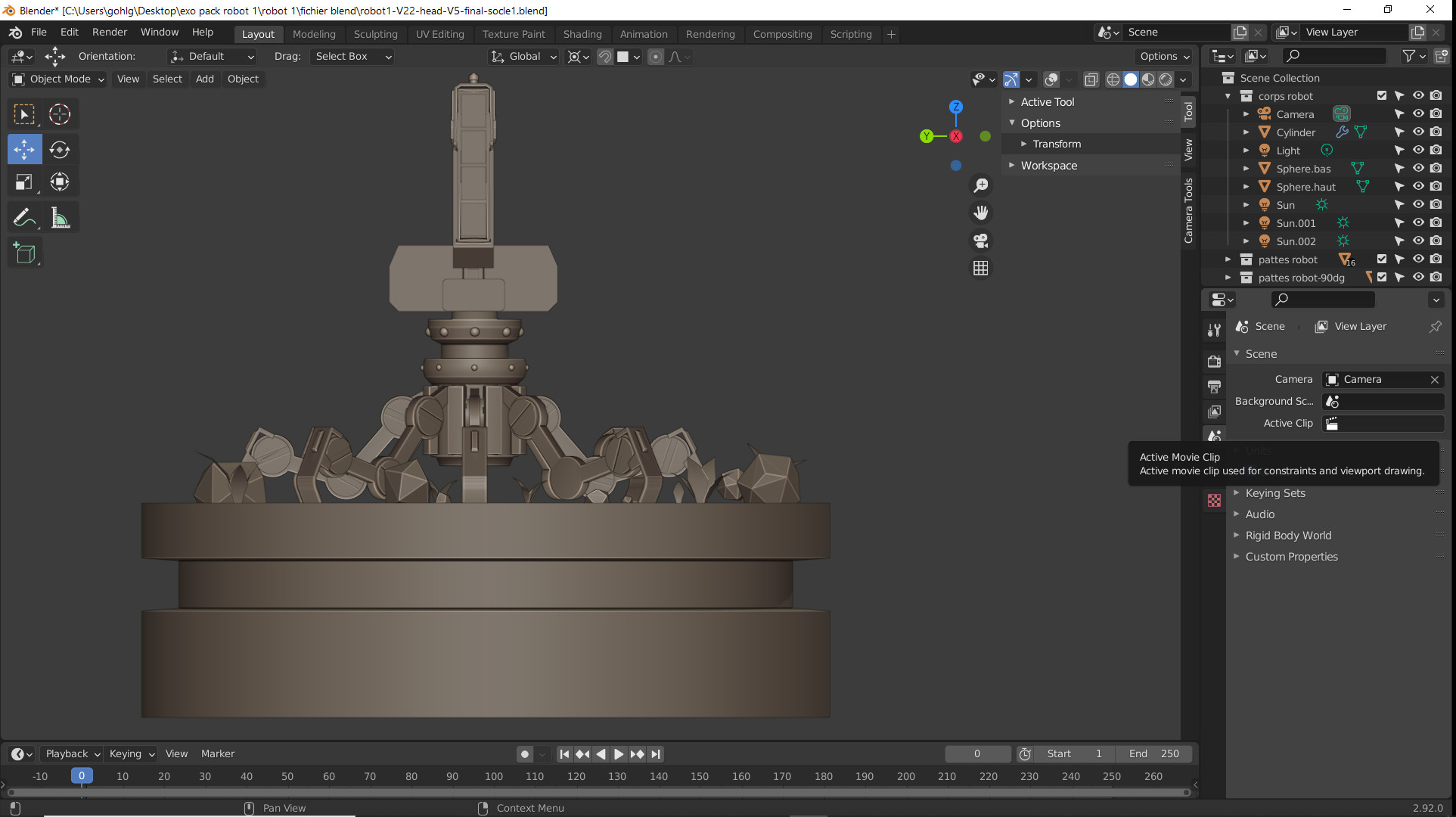Uncheck the corps robot collection checkbox
This screenshot has width=1456, height=817.
[1382, 96]
